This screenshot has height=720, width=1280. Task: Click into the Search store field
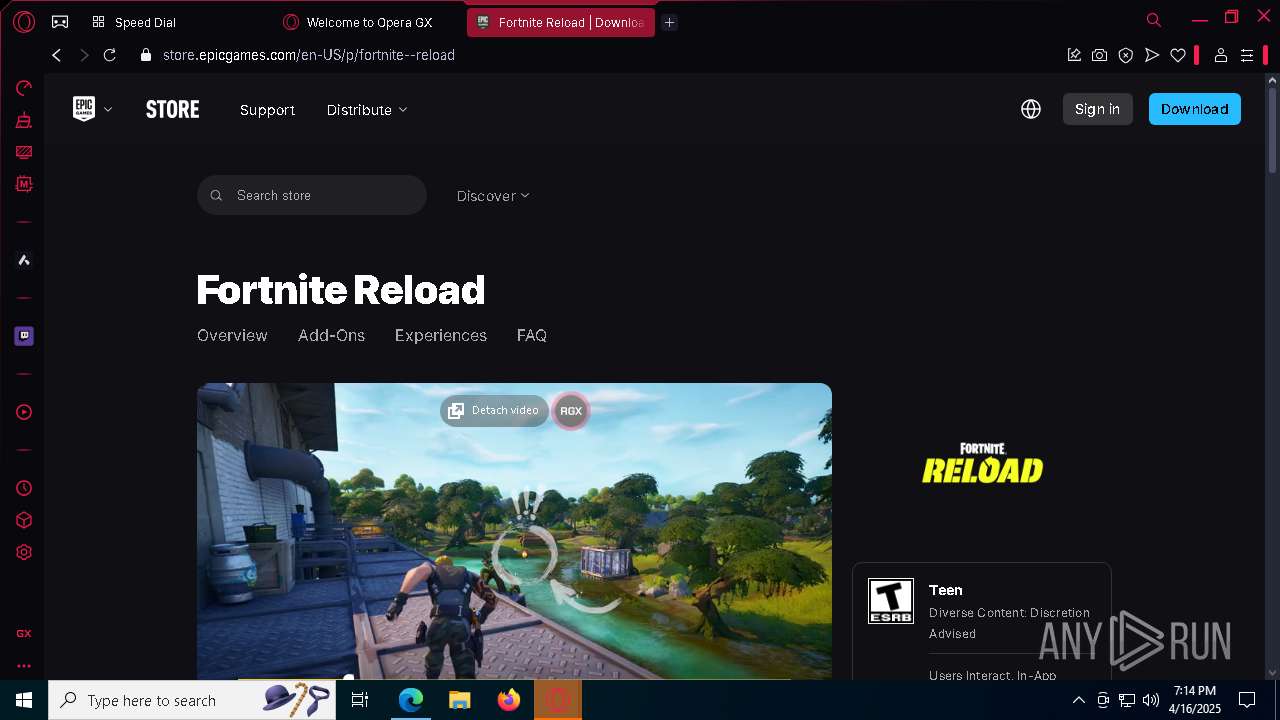pos(312,195)
